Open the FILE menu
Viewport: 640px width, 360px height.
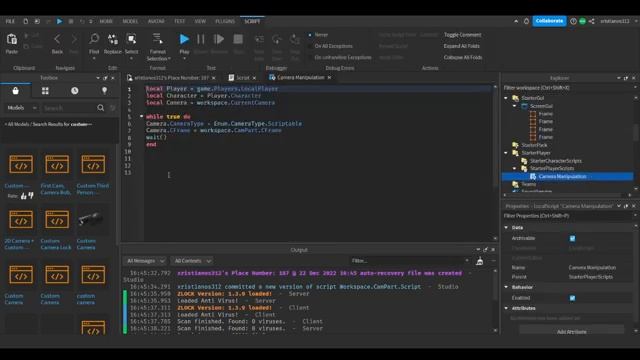pos(10,21)
